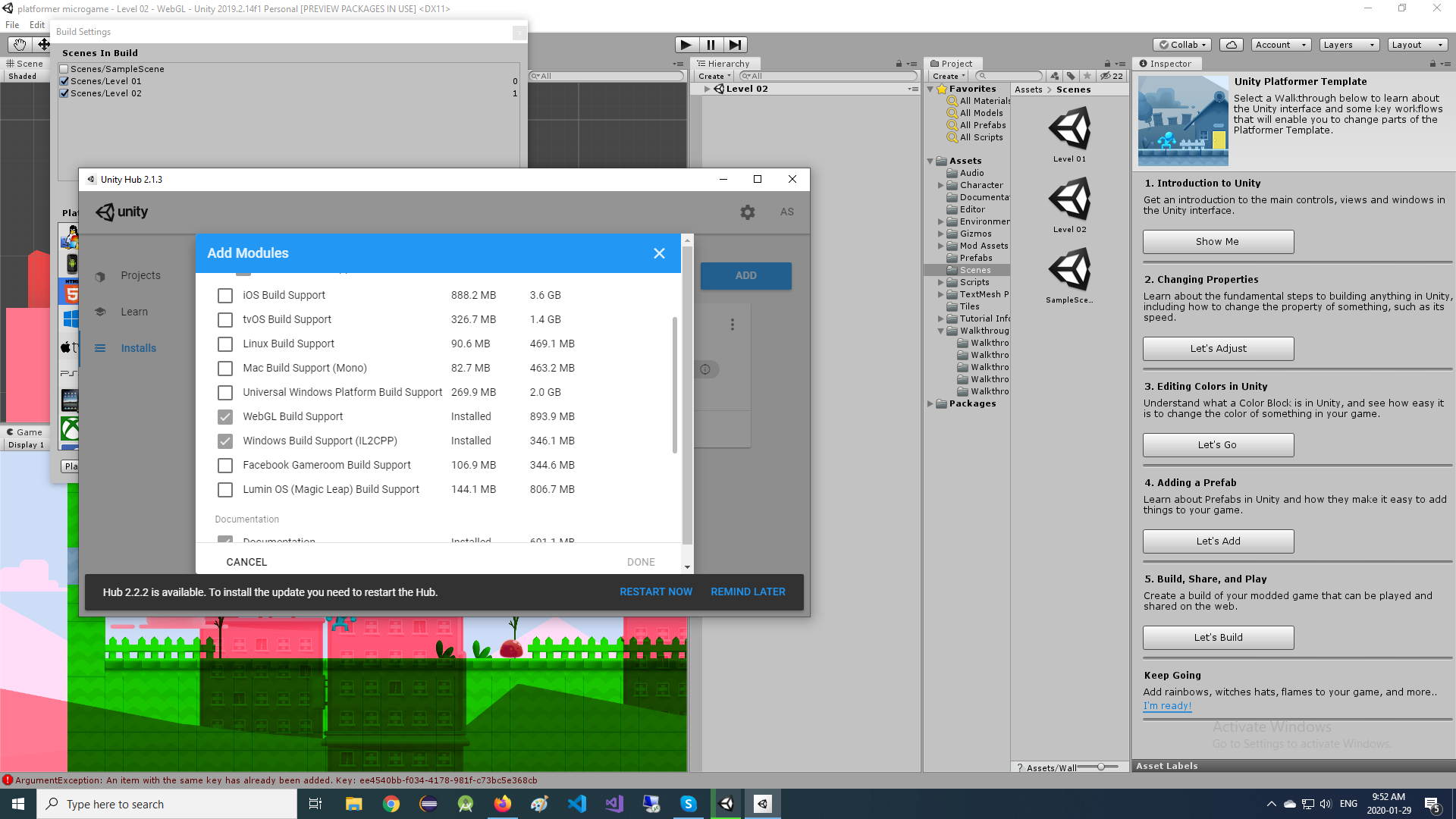Expand the Packages folder

[x=930, y=404]
